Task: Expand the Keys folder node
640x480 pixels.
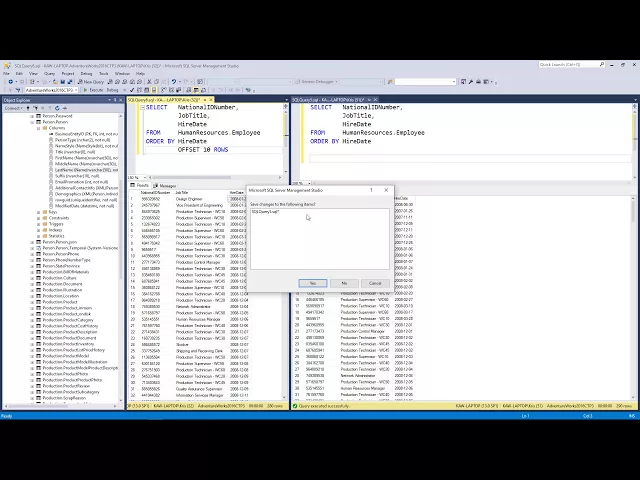Action: 39,212
